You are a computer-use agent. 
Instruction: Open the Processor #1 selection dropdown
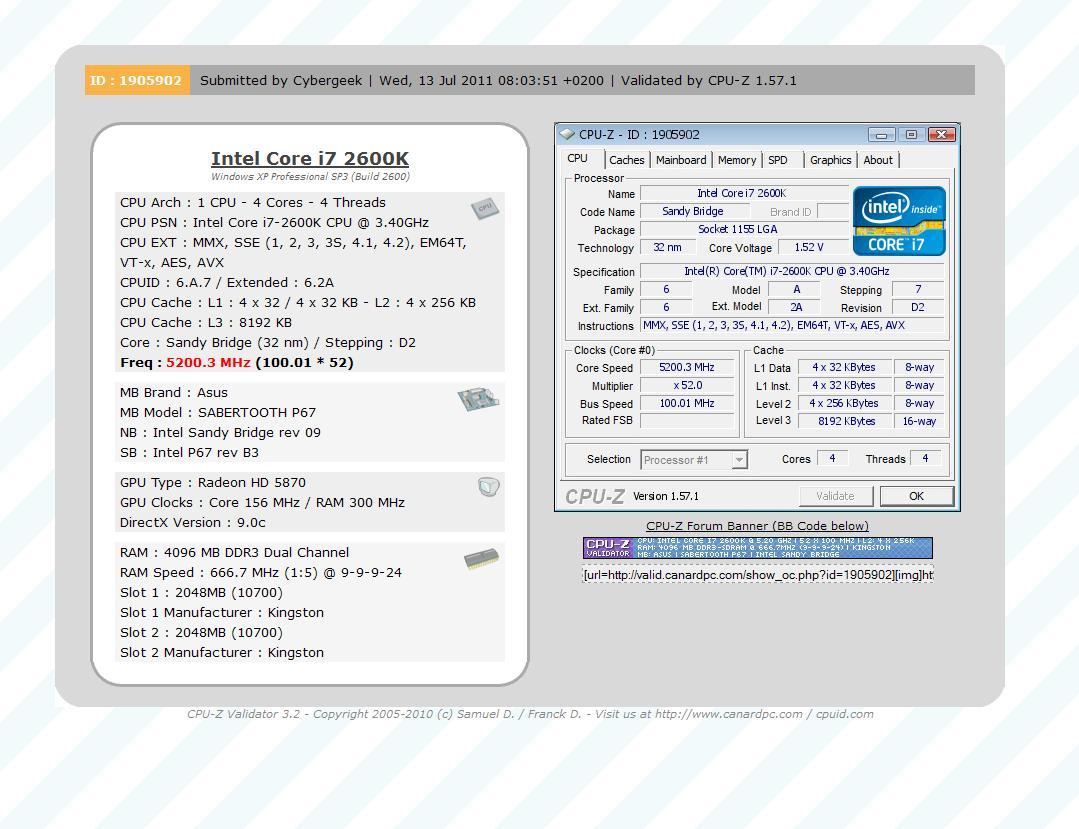point(739,460)
